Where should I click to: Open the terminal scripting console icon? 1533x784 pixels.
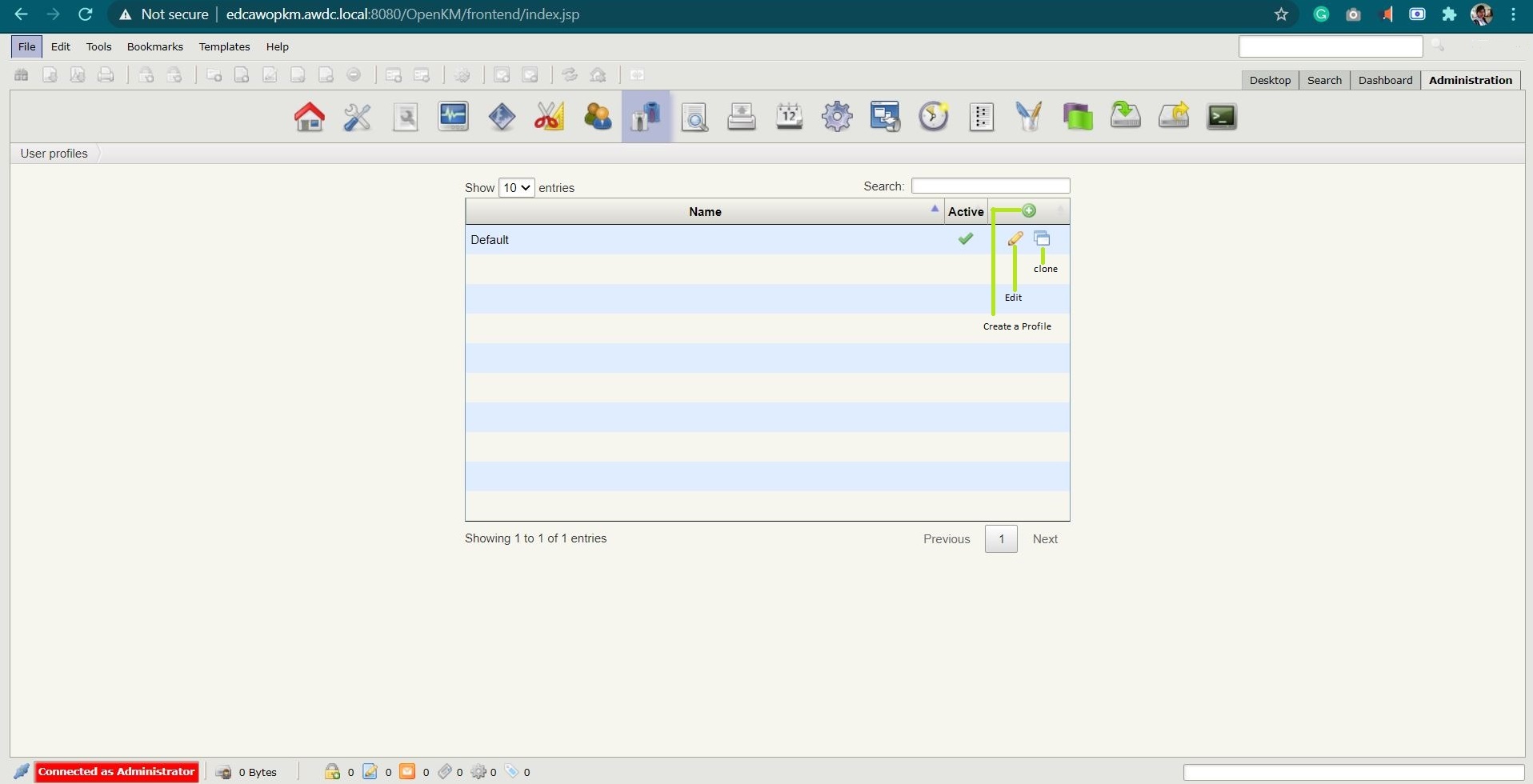tap(1222, 117)
